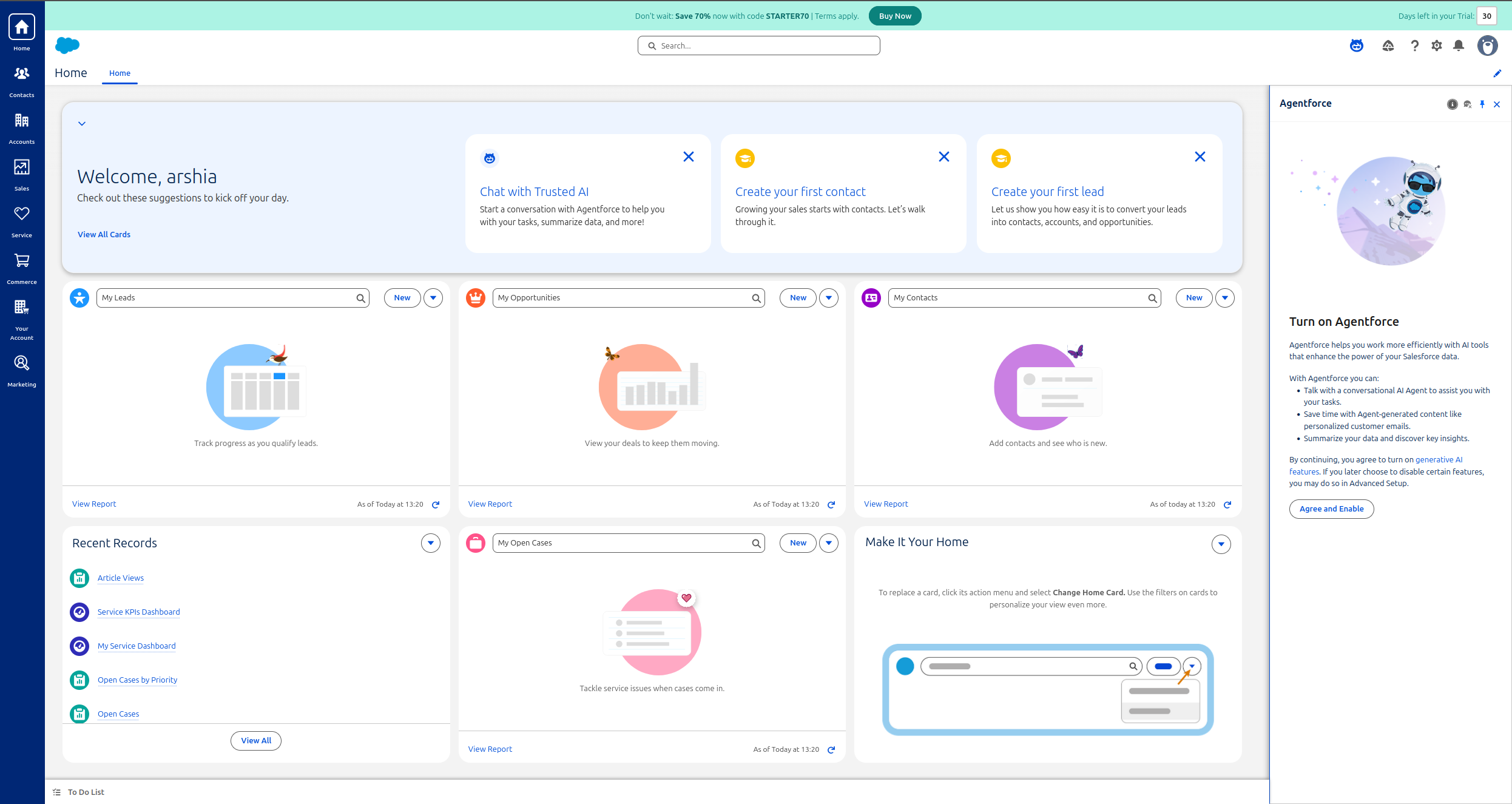
Task: Open My Service Dashboard record
Action: tap(137, 646)
